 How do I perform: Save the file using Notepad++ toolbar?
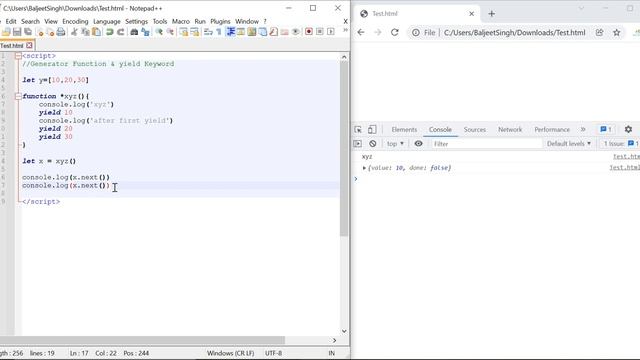(17, 32)
